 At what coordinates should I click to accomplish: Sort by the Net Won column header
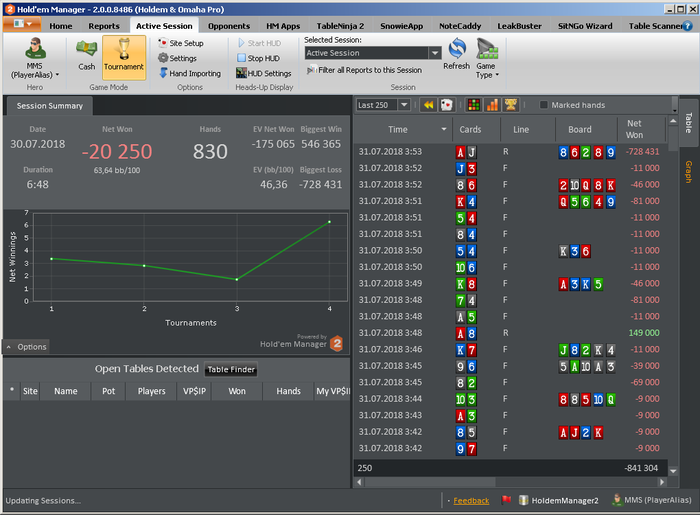(642, 129)
